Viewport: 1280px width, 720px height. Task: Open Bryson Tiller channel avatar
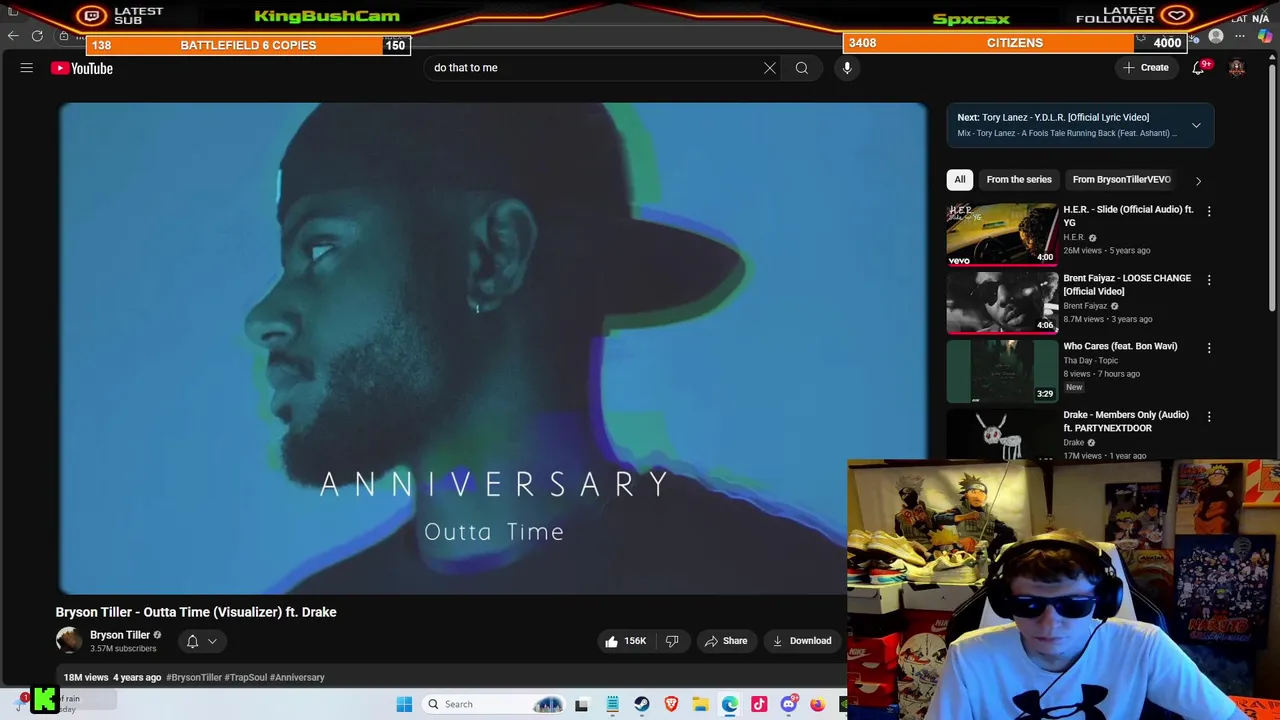(x=69, y=641)
